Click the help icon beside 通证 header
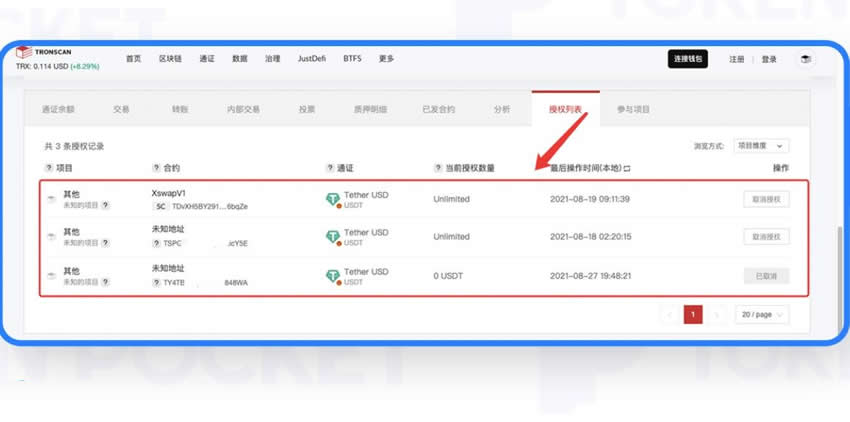This screenshot has width=850, height=422. click(x=329, y=168)
